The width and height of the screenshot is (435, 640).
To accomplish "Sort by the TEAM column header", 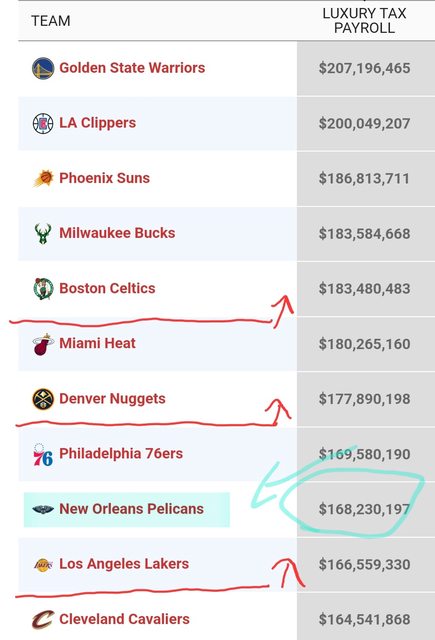I will coord(51,21).
